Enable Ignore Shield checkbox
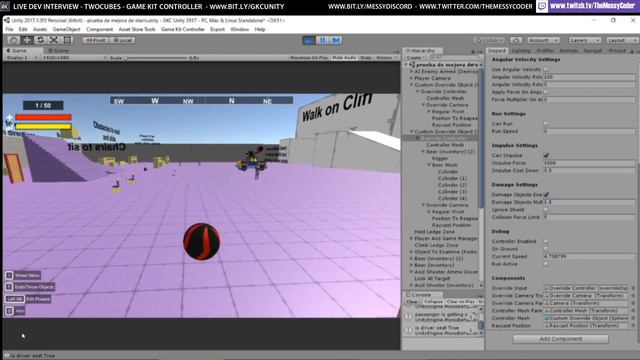Screen dimensions: 640x360 pyautogui.click(x=546, y=210)
